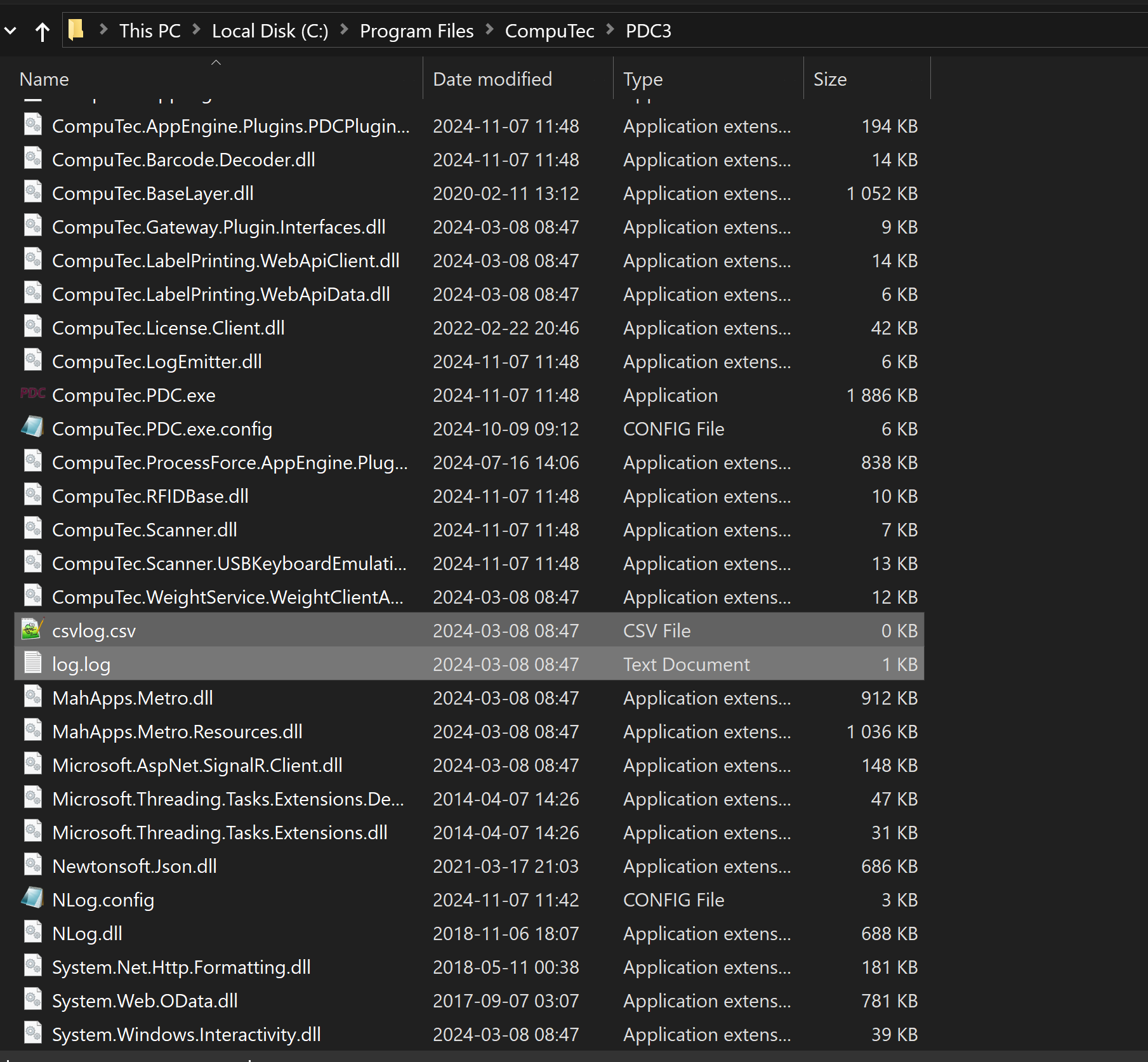Image resolution: width=1148 pixels, height=1062 pixels.
Task: Open the breadcrumb chevron after This PC
Action: click(197, 29)
